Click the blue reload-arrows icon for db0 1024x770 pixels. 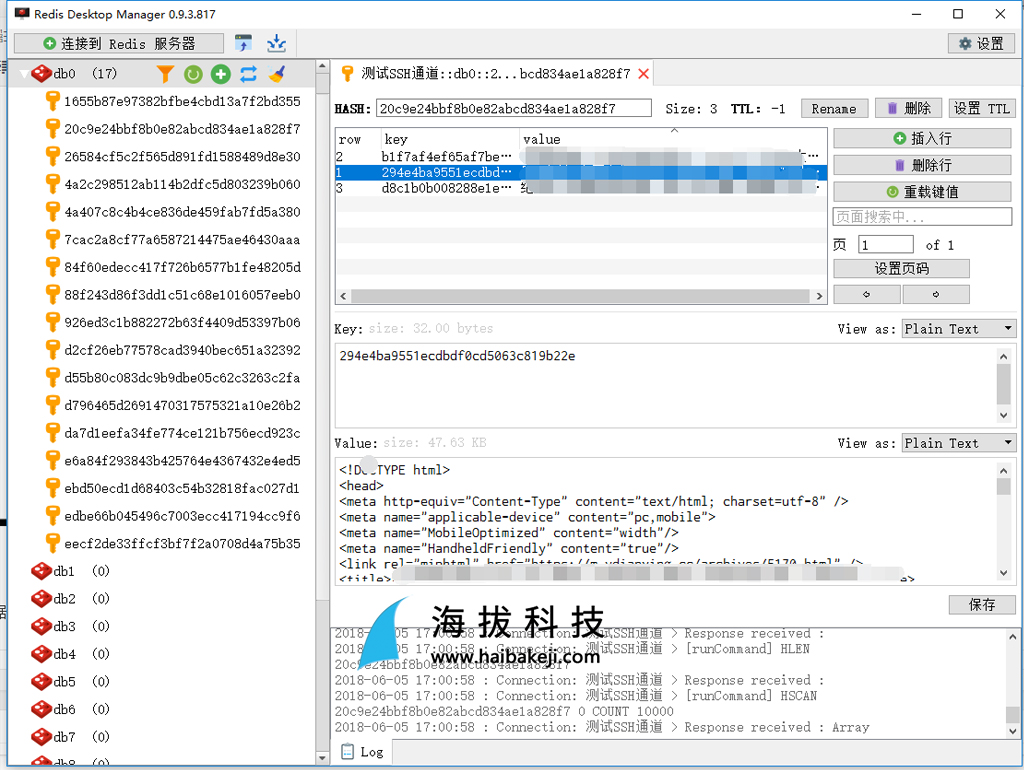[x=249, y=74]
